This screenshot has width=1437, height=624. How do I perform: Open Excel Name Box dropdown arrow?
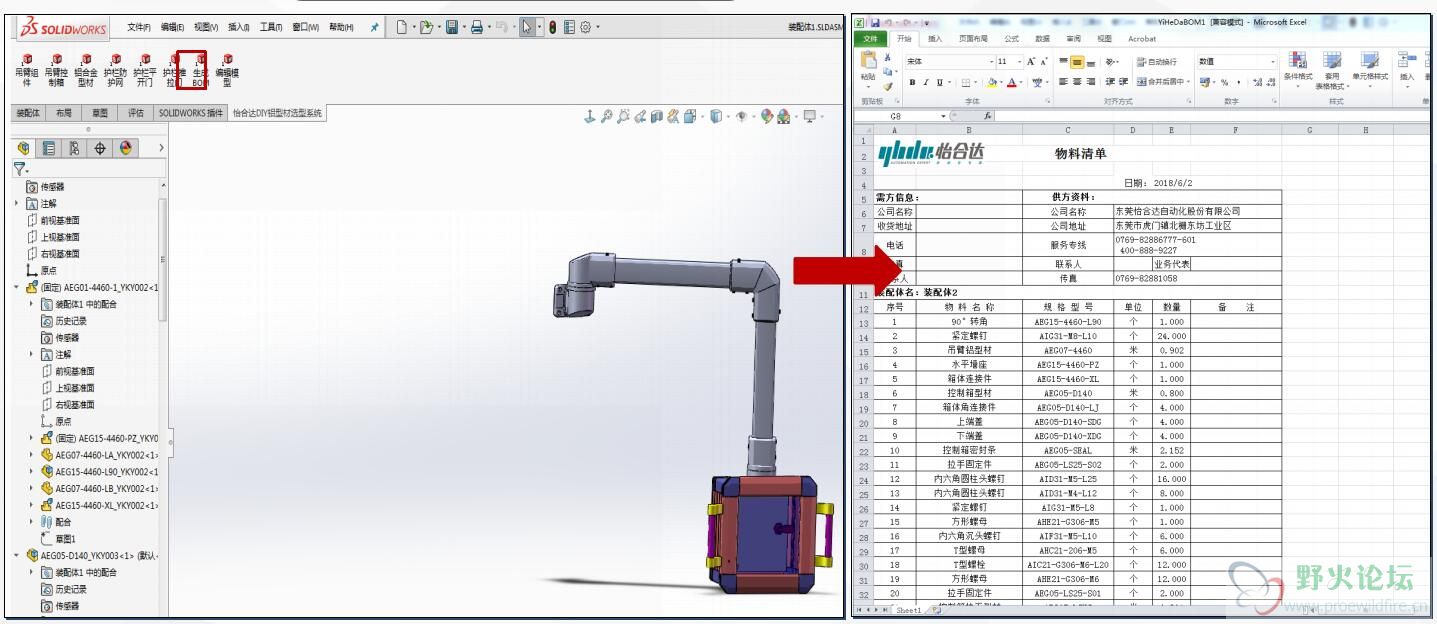(943, 116)
